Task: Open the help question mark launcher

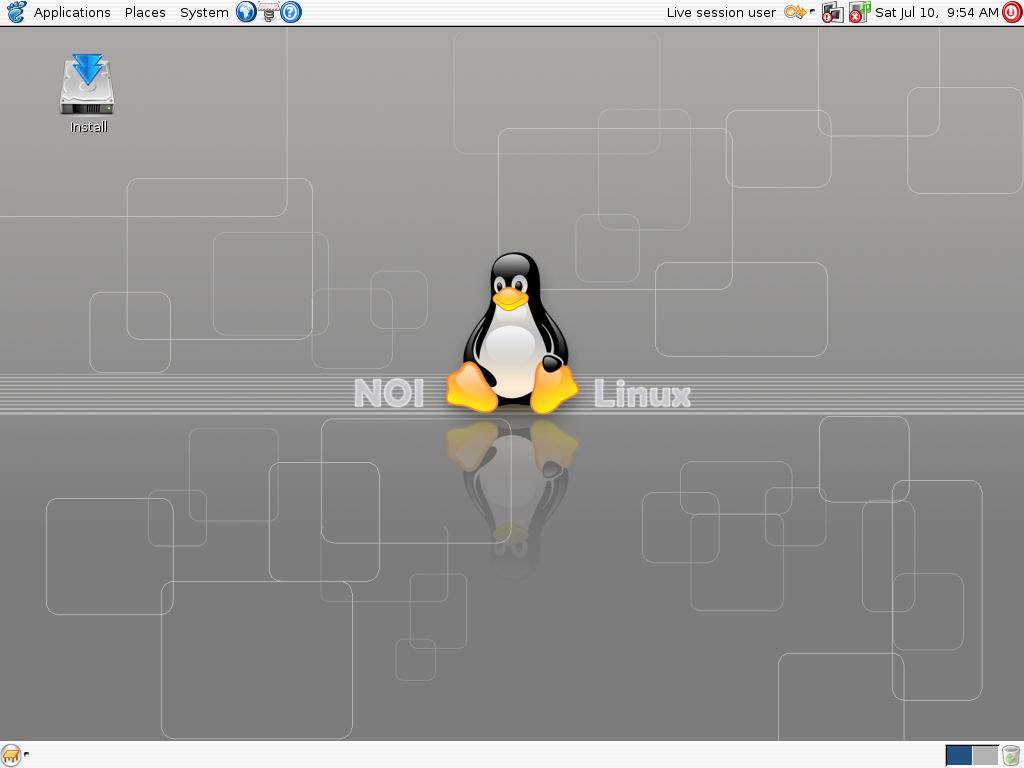Action: 291,12
